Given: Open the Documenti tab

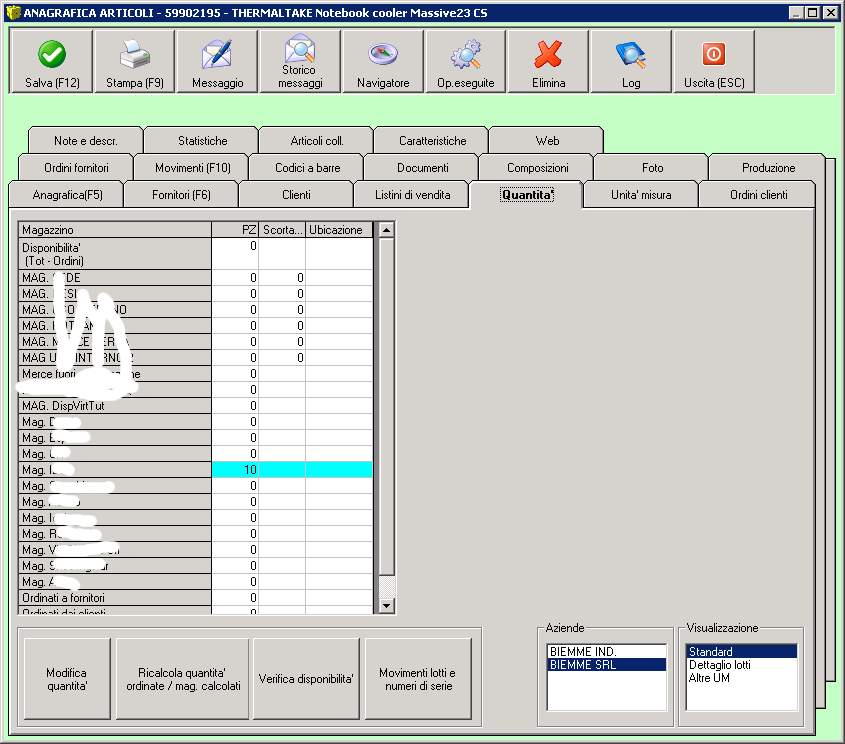Looking at the screenshot, I should (422, 168).
